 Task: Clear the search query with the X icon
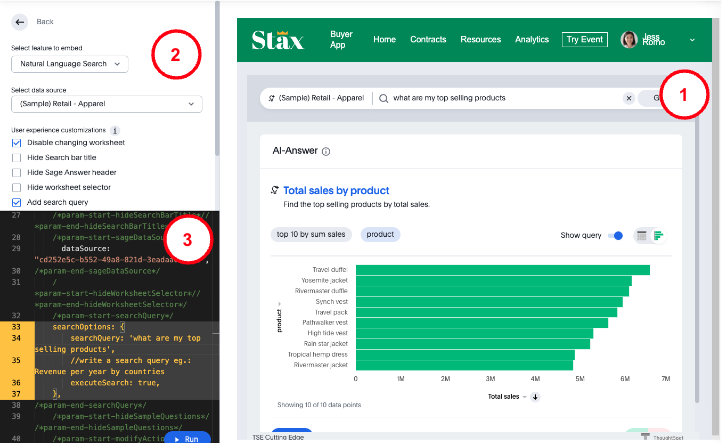click(629, 98)
